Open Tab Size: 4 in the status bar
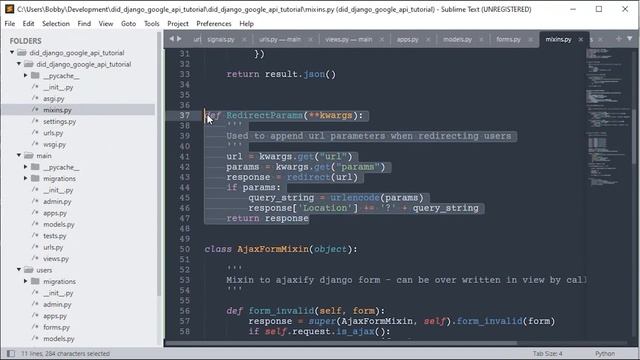The width and height of the screenshot is (640, 360). click(547, 353)
